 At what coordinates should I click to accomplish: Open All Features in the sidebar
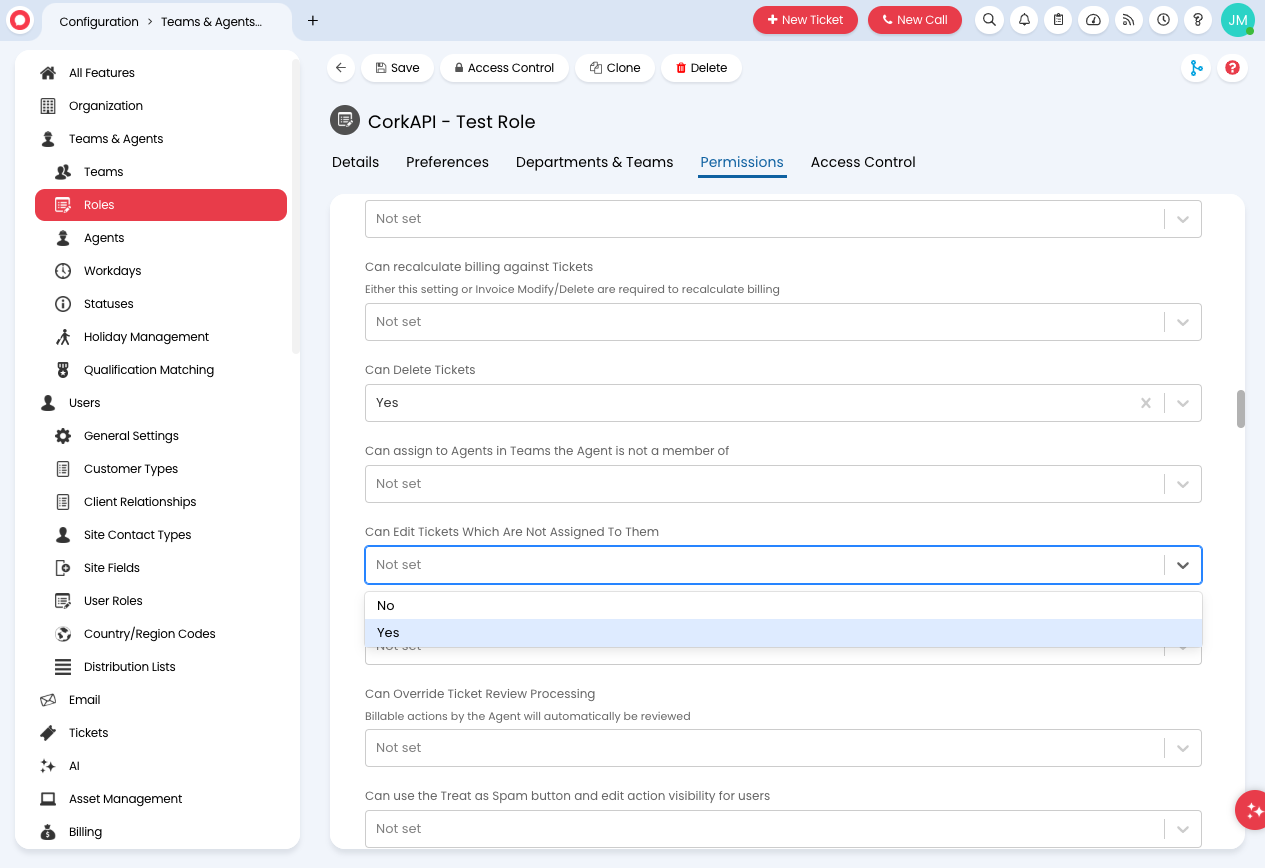[101, 73]
